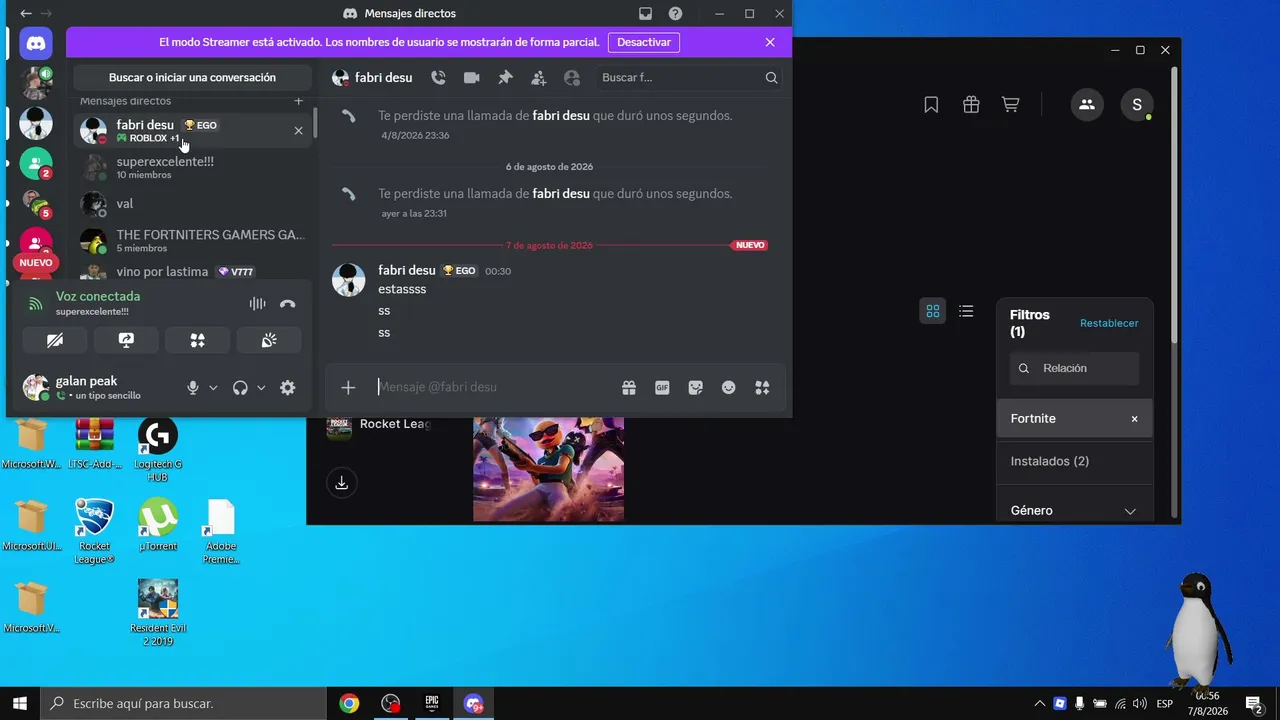Viewport: 1280px width, 720px height.
Task: Search in the fabri desu conversation
Action: pyautogui.click(x=689, y=77)
